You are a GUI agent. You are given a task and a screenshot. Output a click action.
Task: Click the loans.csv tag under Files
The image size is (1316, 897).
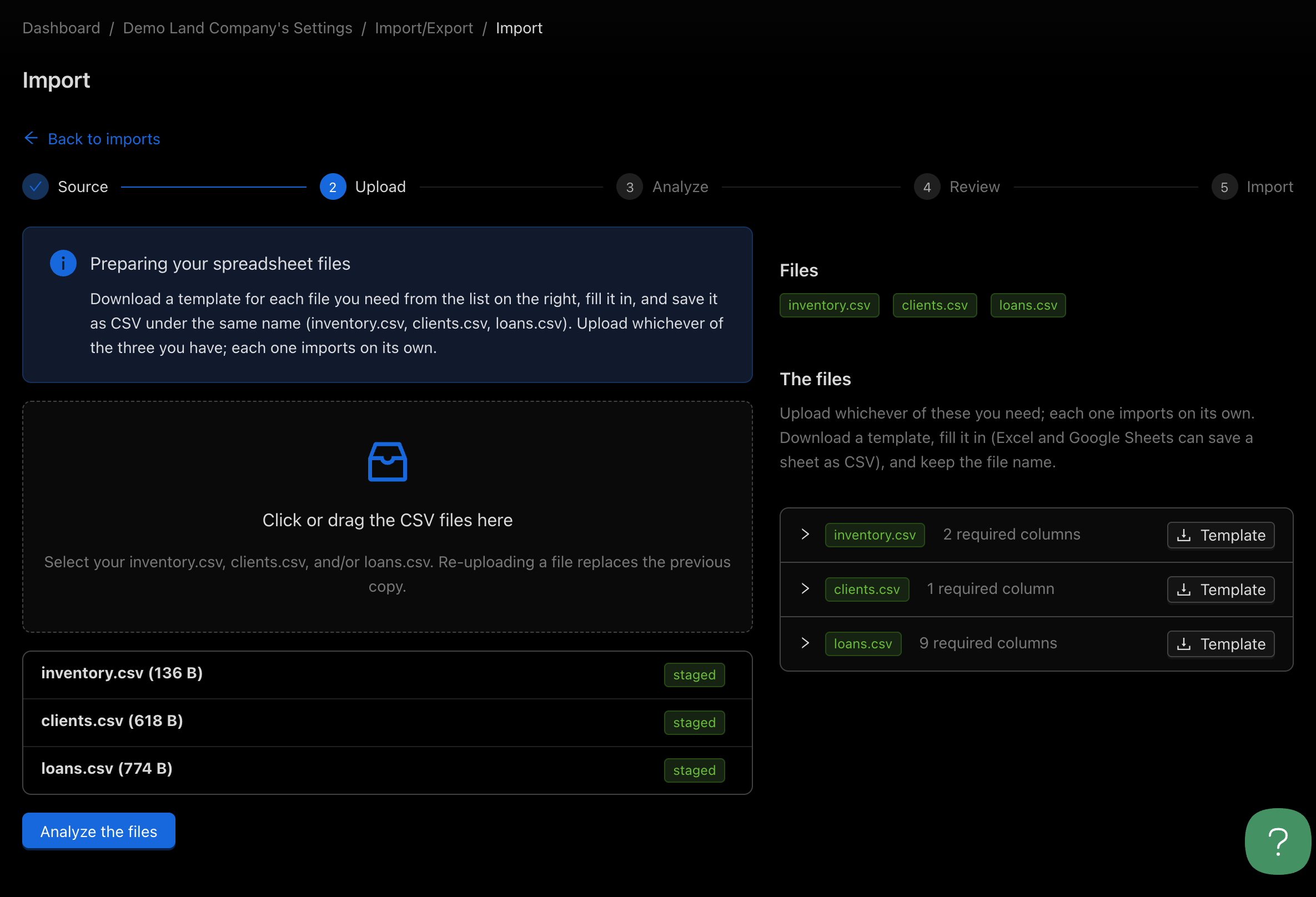pyautogui.click(x=1028, y=305)
